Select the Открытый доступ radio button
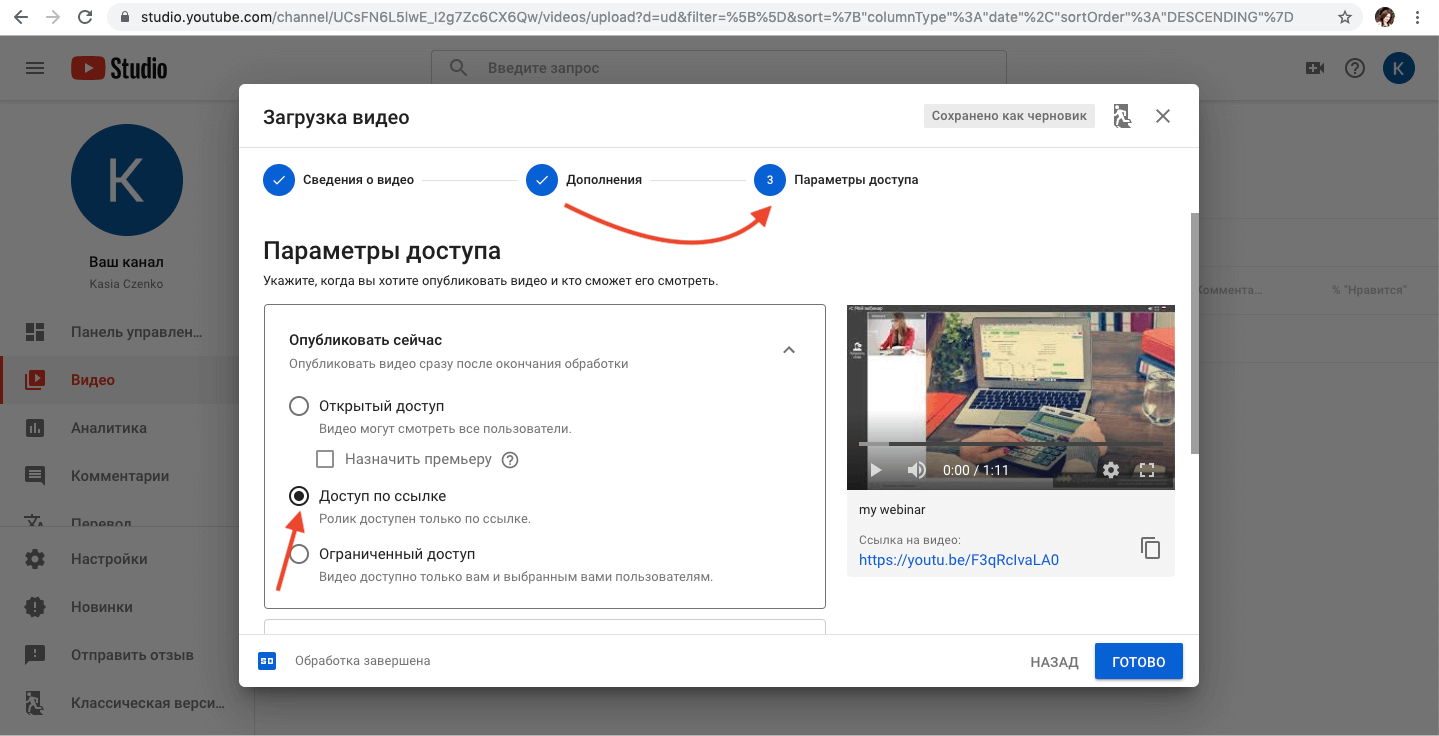The width and height of the screenshot is (1439, 736). pos(298,406)
